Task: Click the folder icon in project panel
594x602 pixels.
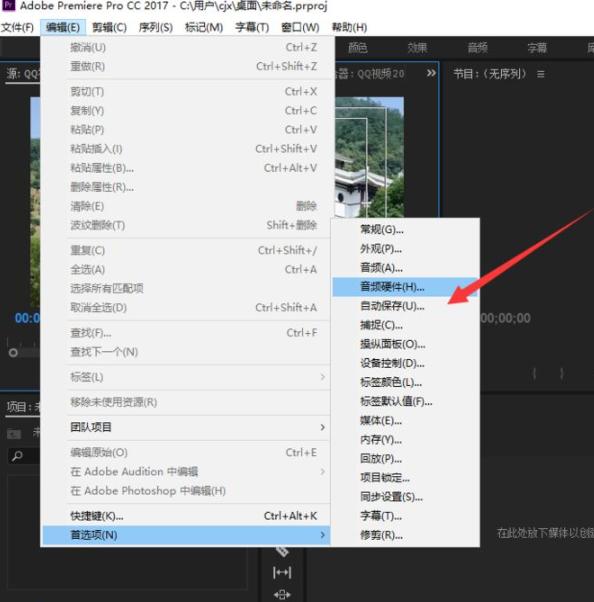Action: coord(14,433)
